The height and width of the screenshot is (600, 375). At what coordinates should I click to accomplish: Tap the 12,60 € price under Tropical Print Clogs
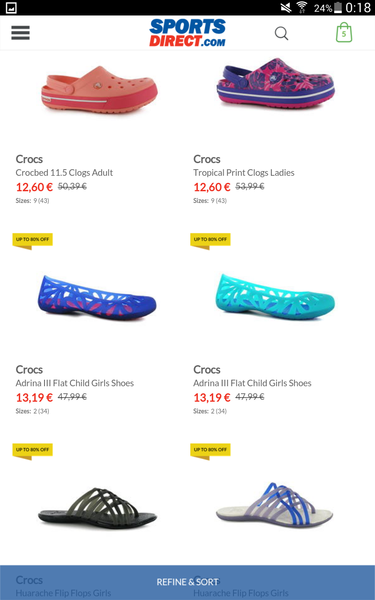point(212,187)
